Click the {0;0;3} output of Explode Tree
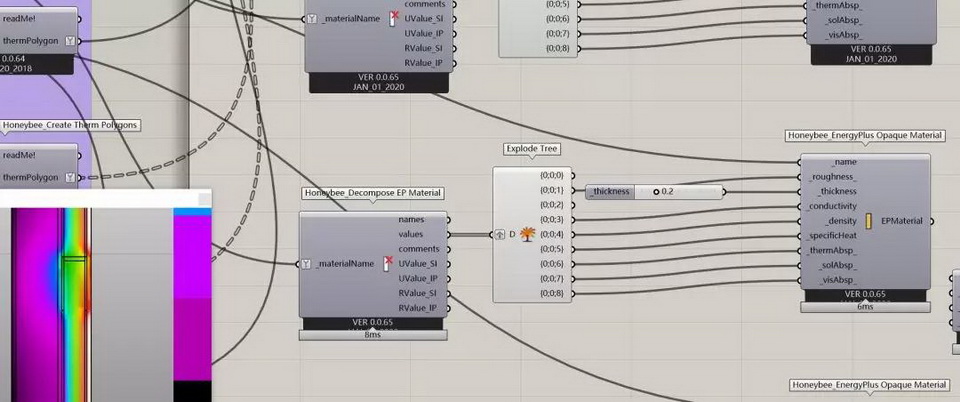This screenshot has height=402, width=960. [551, 220]
